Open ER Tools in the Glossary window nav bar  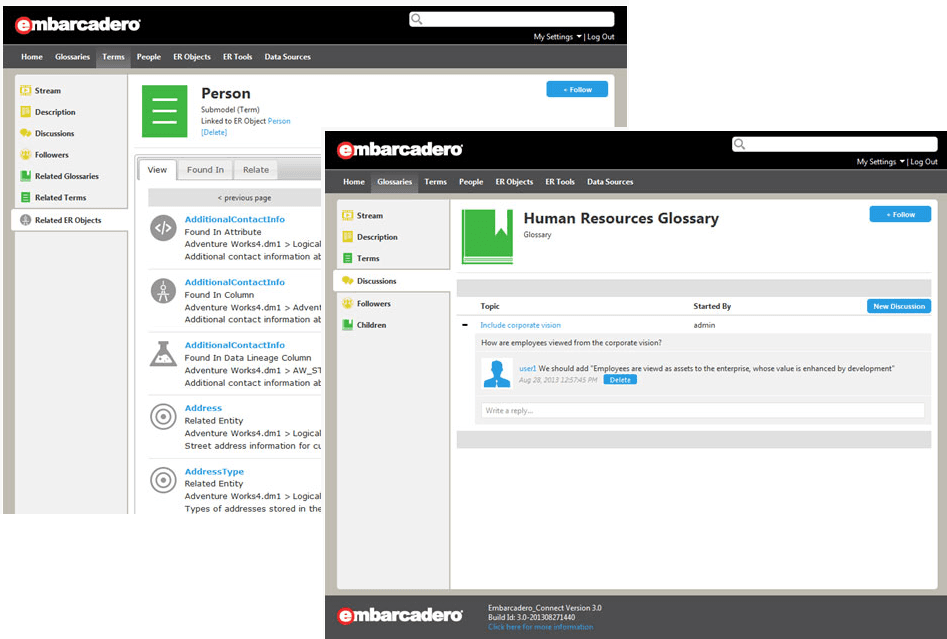click(x=560, y=182)
